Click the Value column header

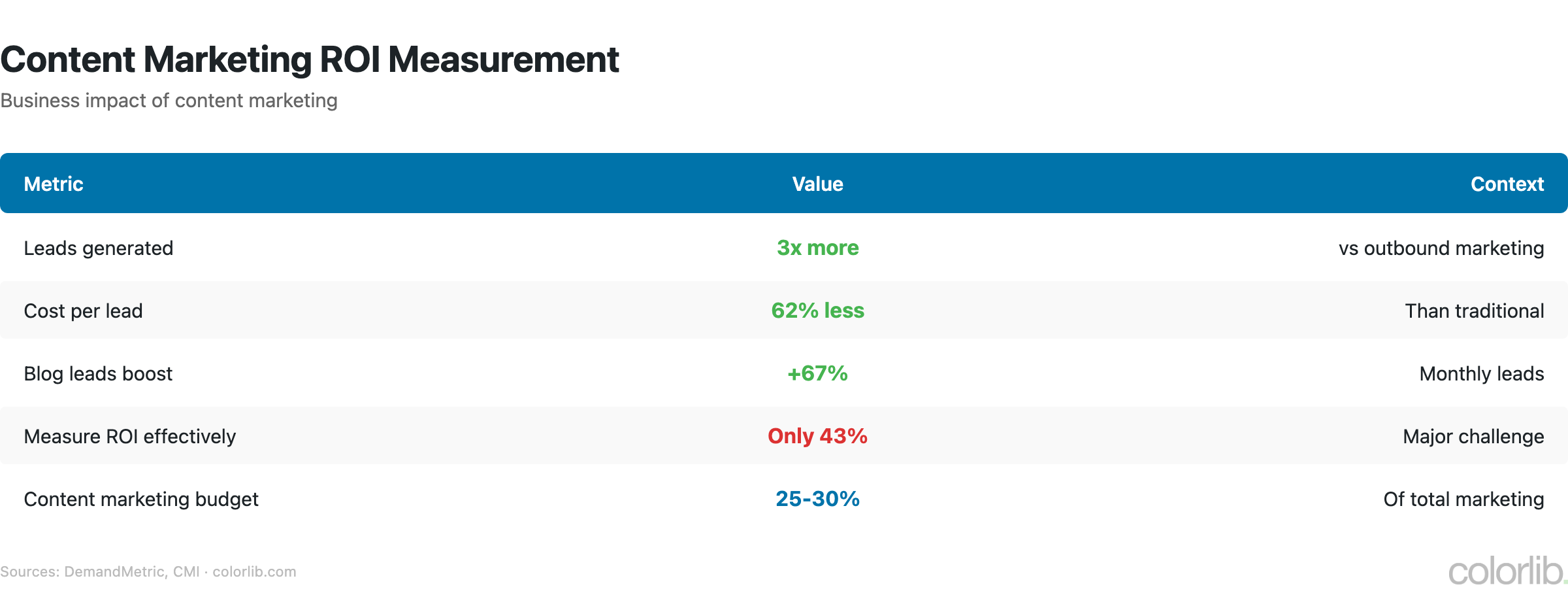[x=817, y=184]
